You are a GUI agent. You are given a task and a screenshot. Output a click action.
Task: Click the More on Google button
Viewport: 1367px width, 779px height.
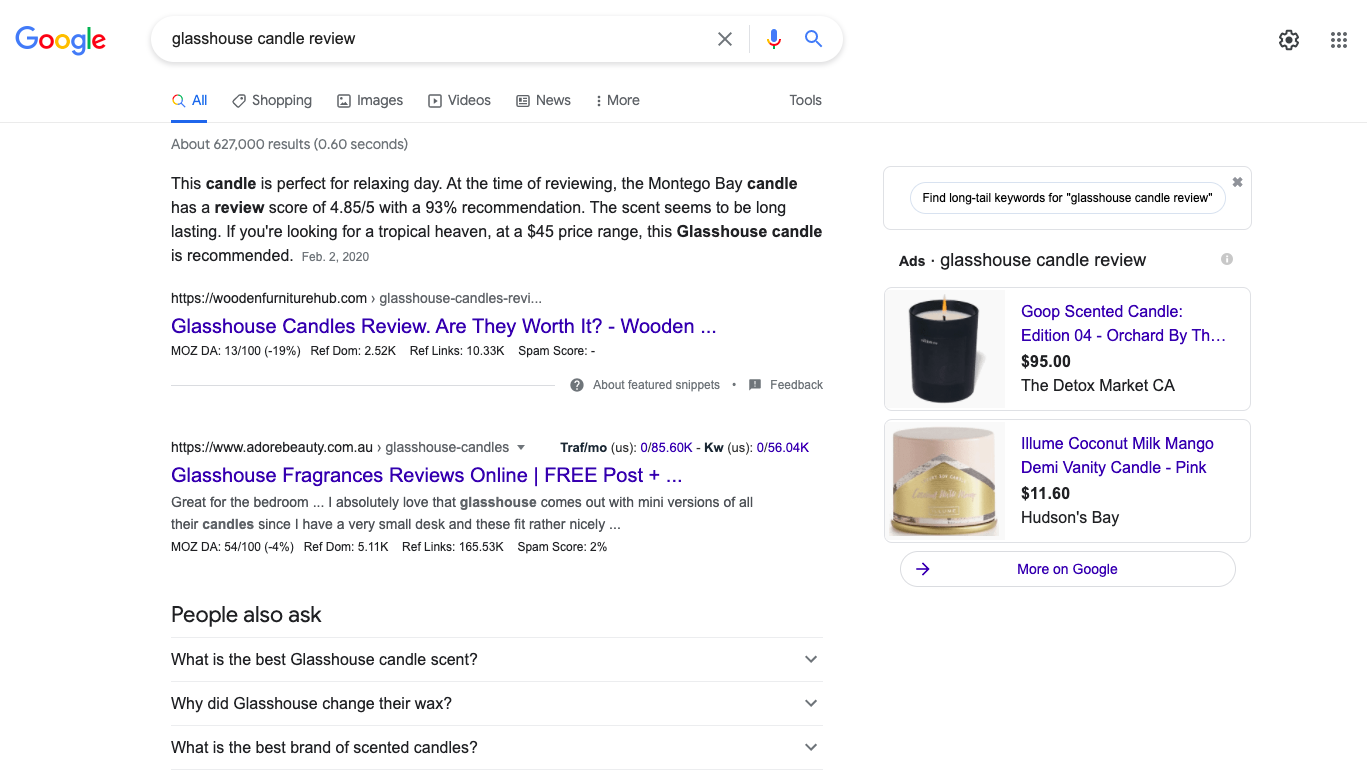(1067, 569)
